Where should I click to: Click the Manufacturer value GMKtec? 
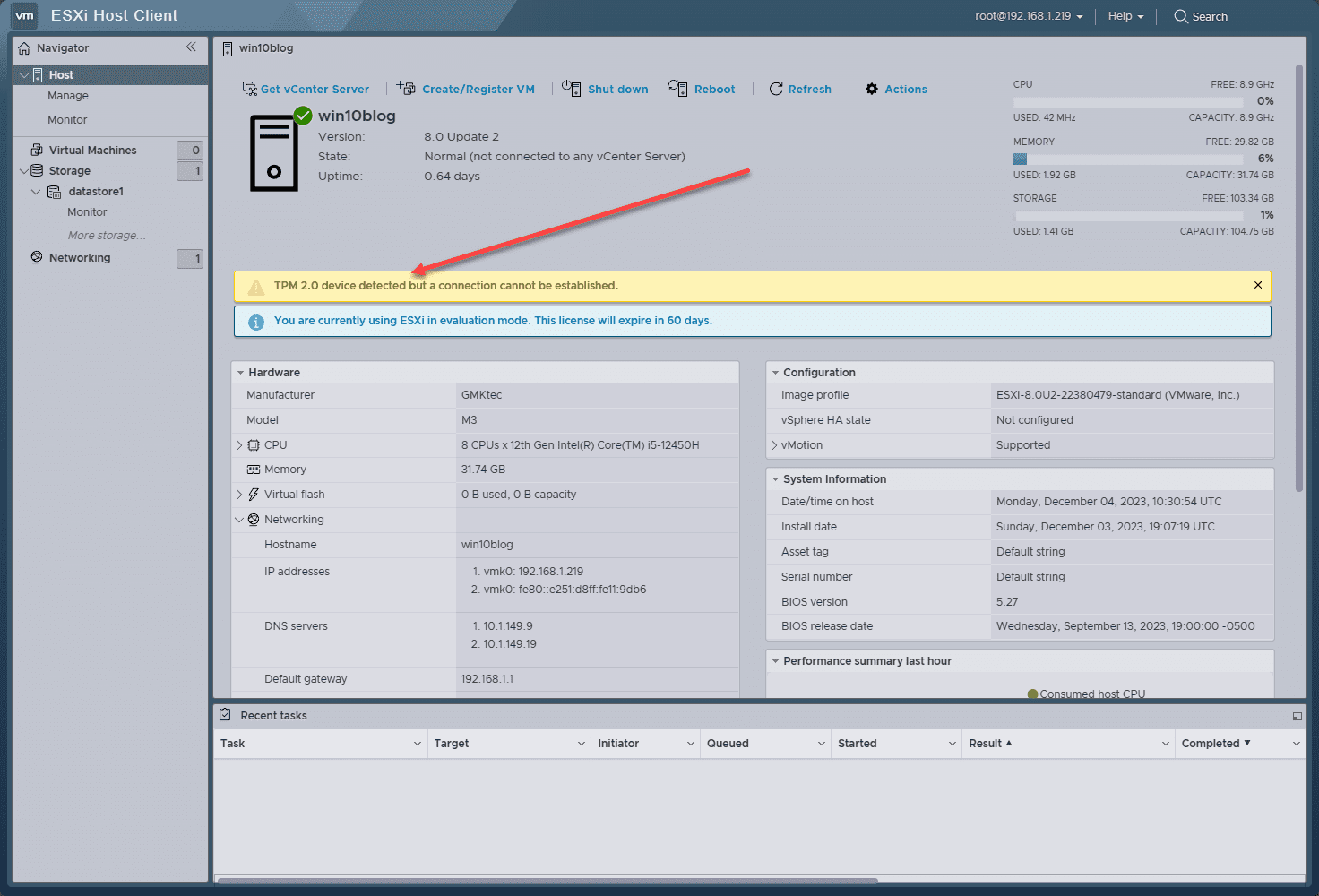[481, 395]
